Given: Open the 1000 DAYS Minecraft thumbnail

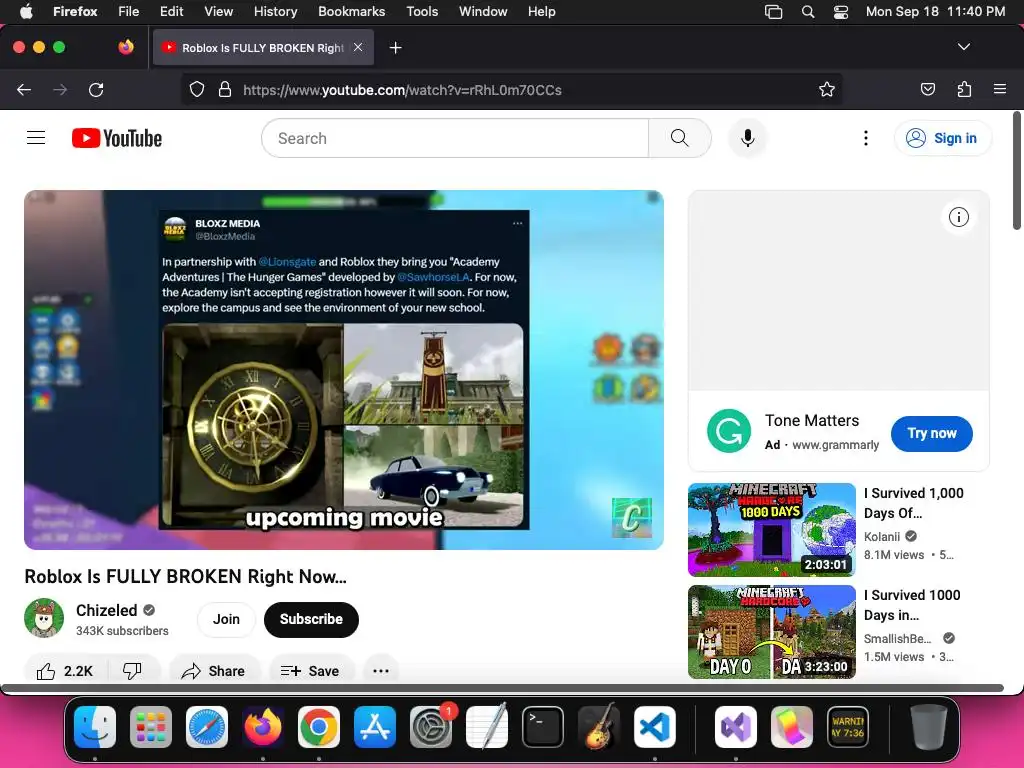Looking at the screenshot, I should coord(771,530).
